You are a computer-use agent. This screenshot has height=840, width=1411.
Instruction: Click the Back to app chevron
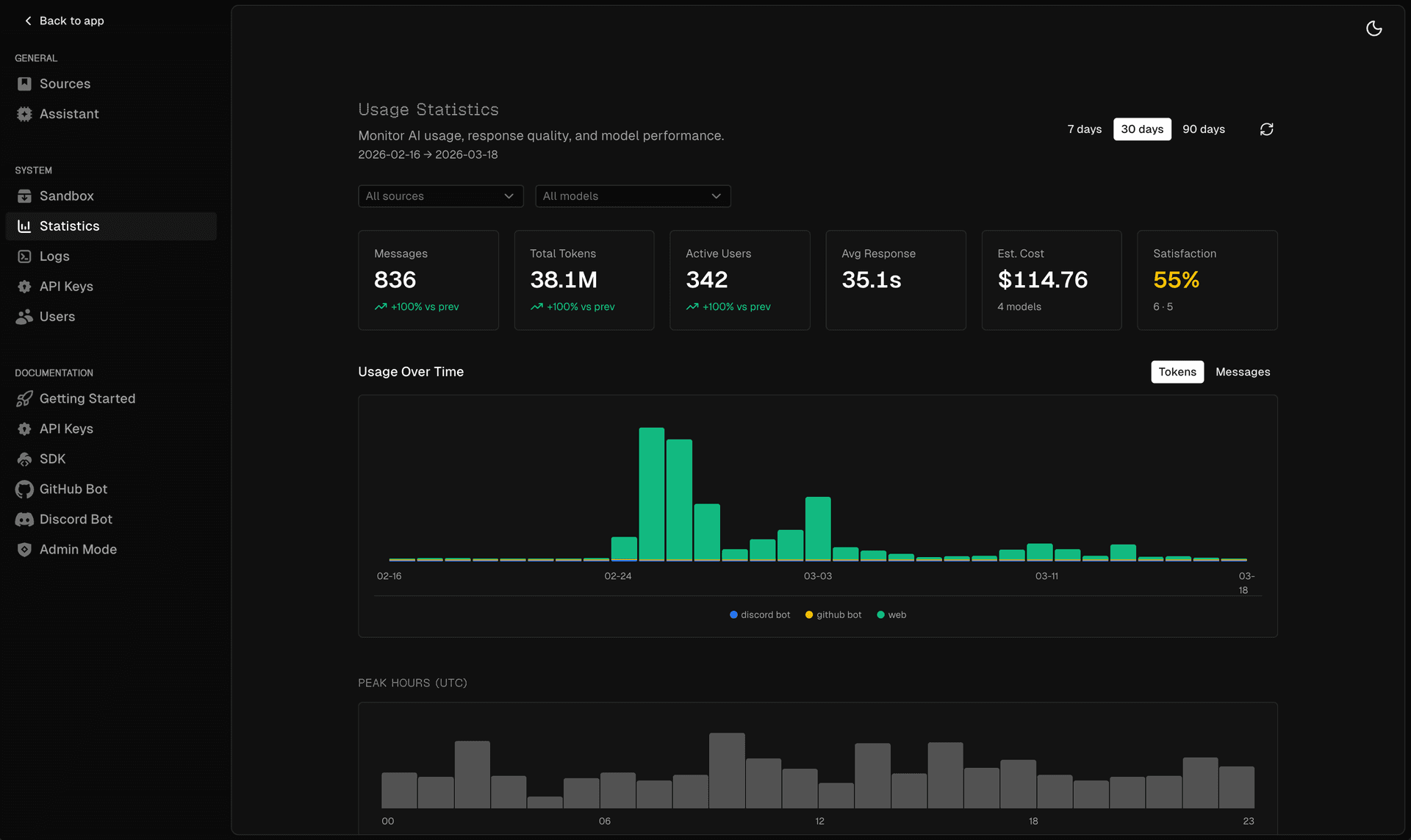click(x=28, y=21)
